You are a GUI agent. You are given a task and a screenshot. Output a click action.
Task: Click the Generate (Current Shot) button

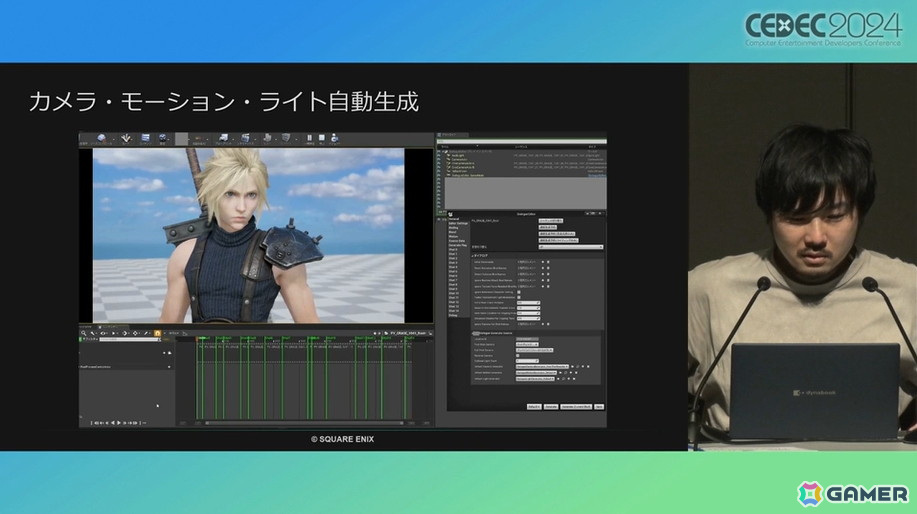(576, 406)
